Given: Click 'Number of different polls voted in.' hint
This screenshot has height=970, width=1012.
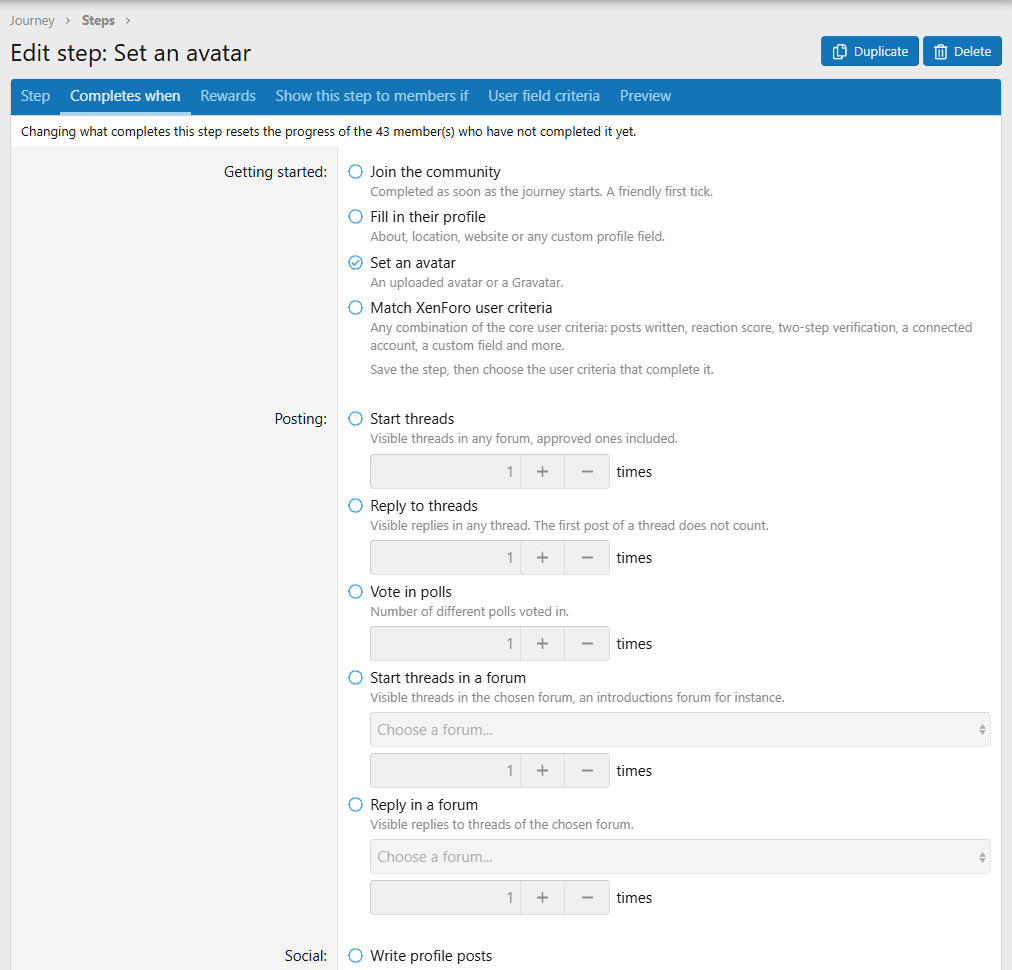Looking at the screenshot, I should coord(469,612).
